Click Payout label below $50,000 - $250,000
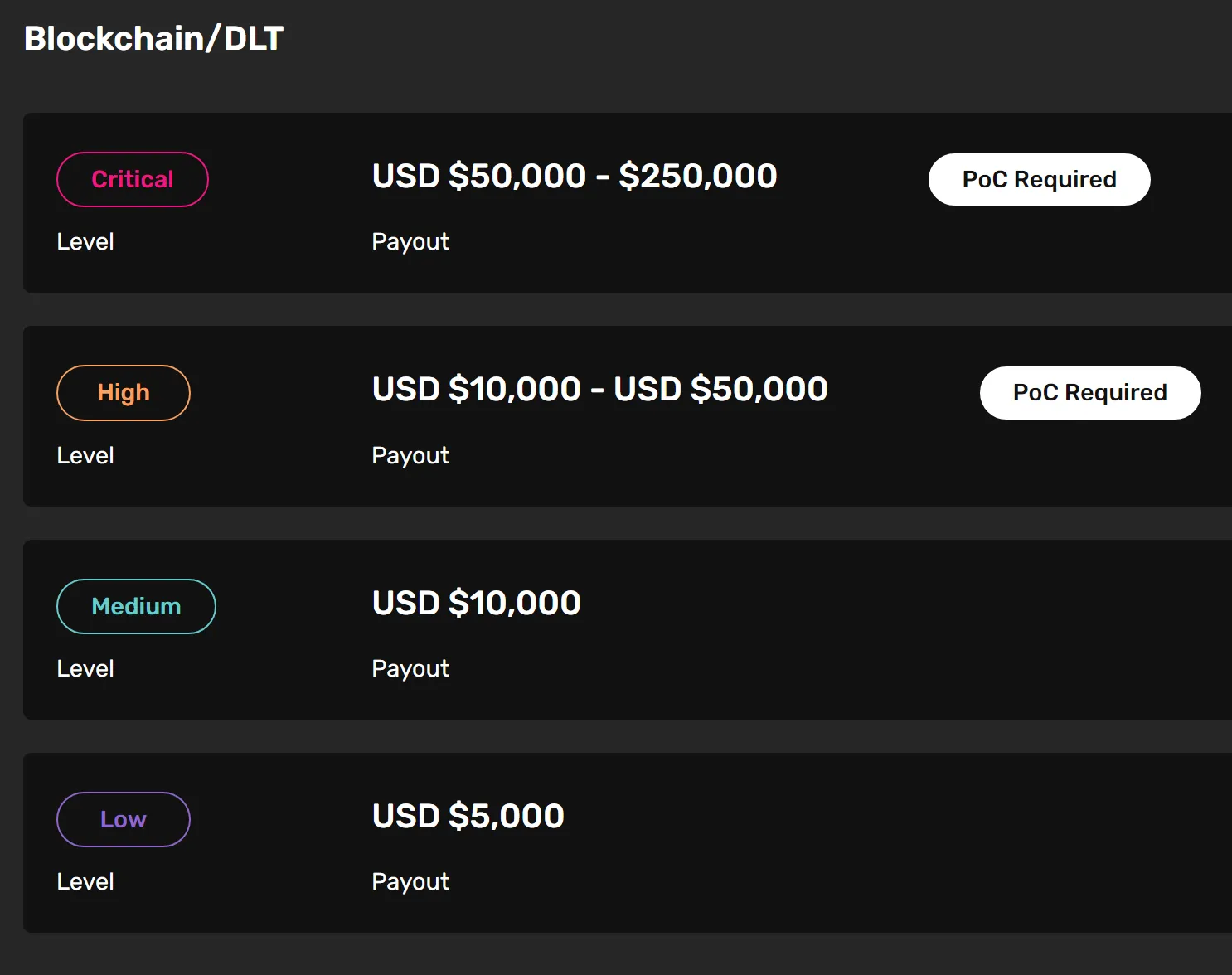Image resolution: width=1232 pixels, height=975 pixels. pos(410,242)
